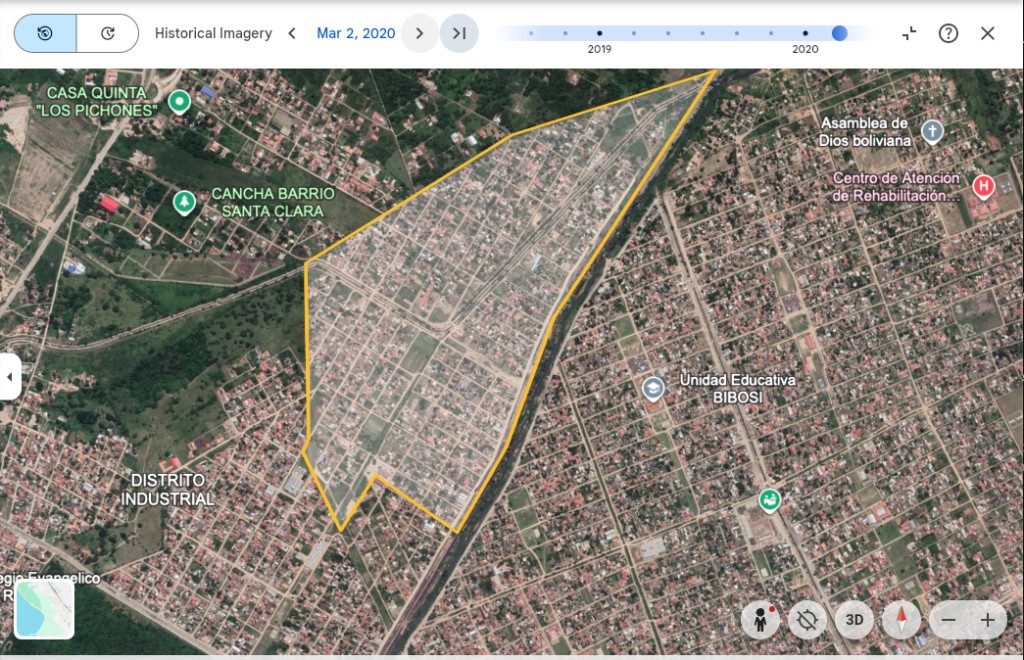Click the my location icon
The height and width of the screenshot is (660, 1024).
[807, 620]
